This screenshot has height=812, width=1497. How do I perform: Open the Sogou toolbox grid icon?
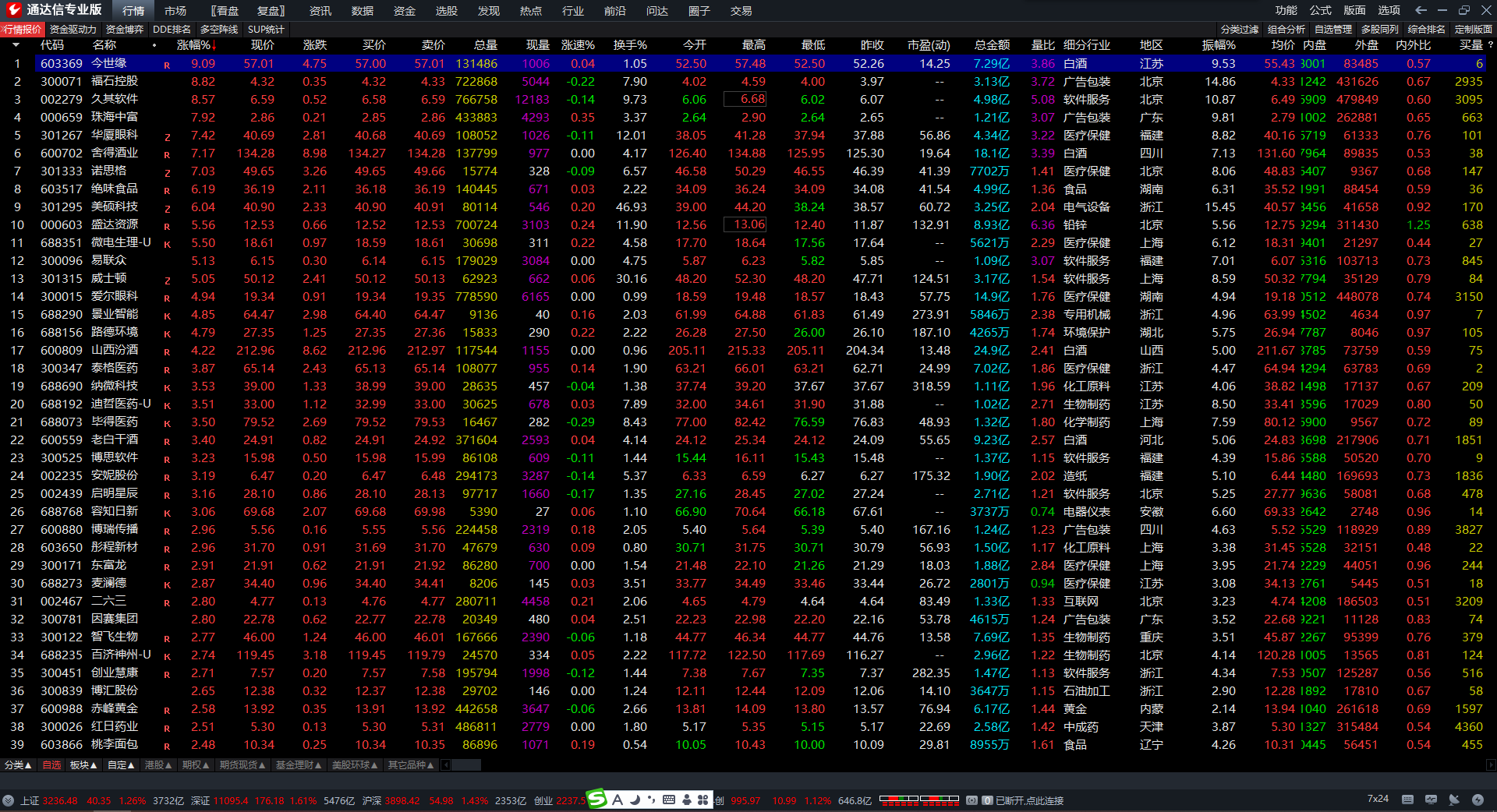[x=702, y=800]
